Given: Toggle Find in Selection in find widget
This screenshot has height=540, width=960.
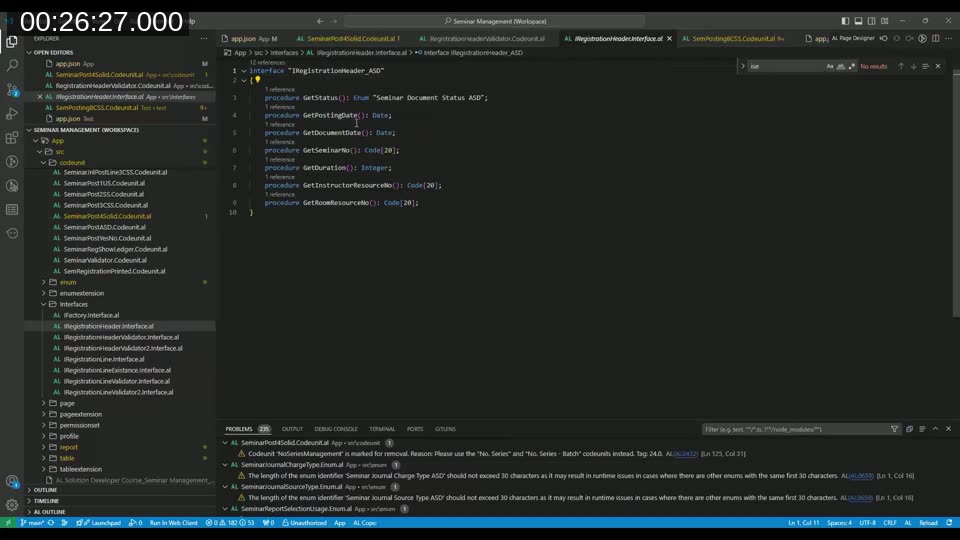Looking at the screenshot, I should coord(925,66).
